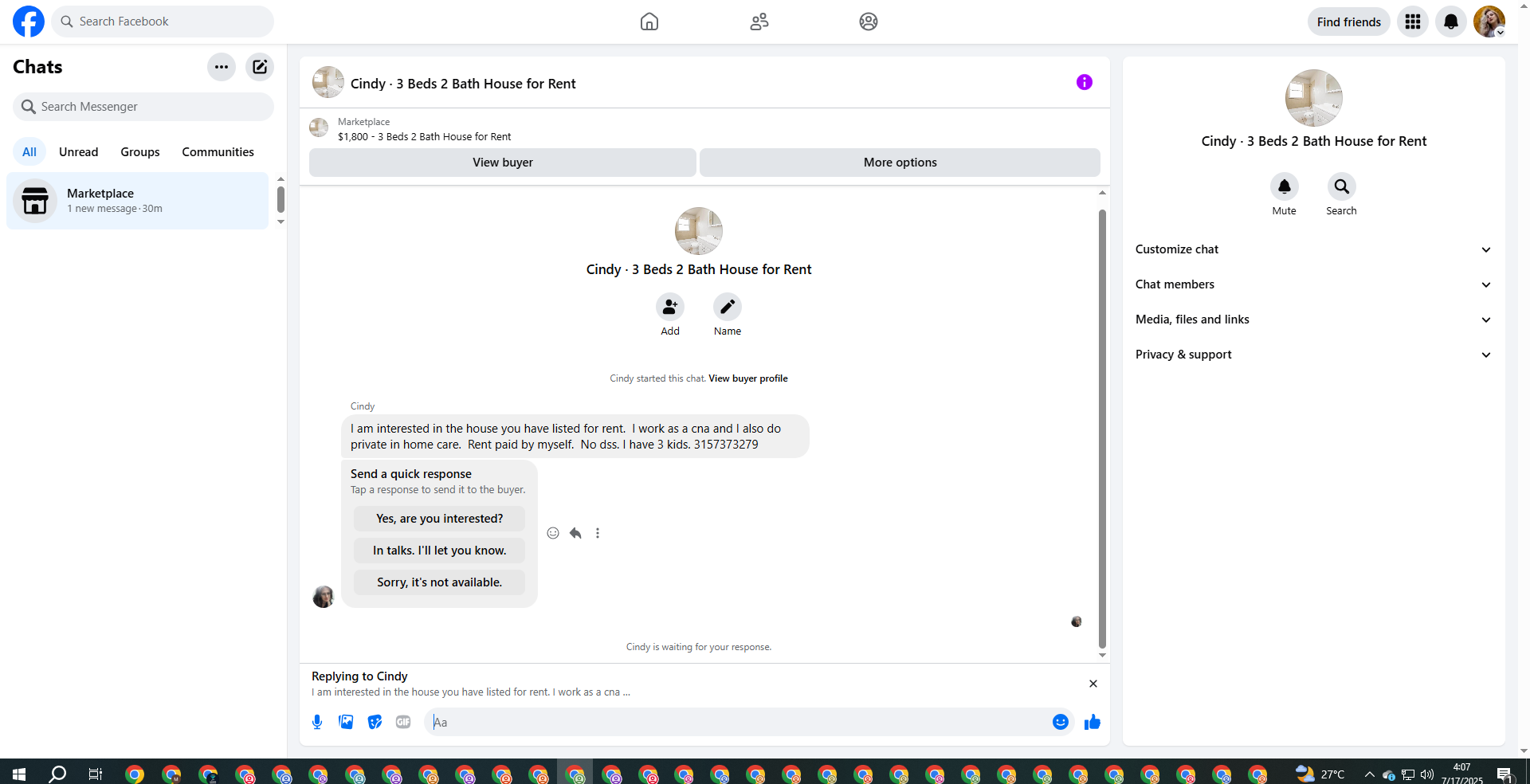The width and height of the screenshot is (1530, 784).
Task: Open more actions for Cindy's message
Action: [x=598, y=533]
